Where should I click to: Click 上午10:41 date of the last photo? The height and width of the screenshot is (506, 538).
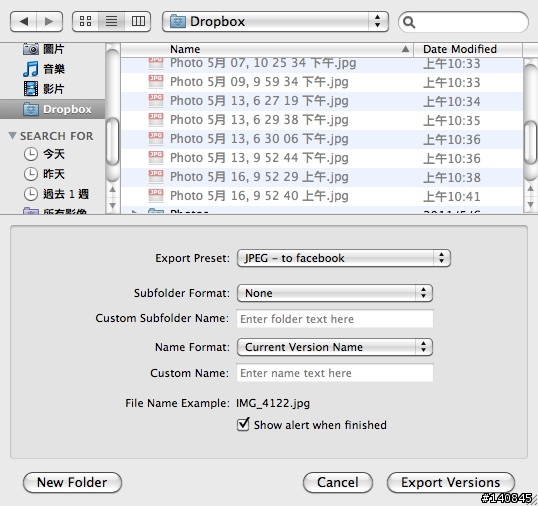[451, 197]
